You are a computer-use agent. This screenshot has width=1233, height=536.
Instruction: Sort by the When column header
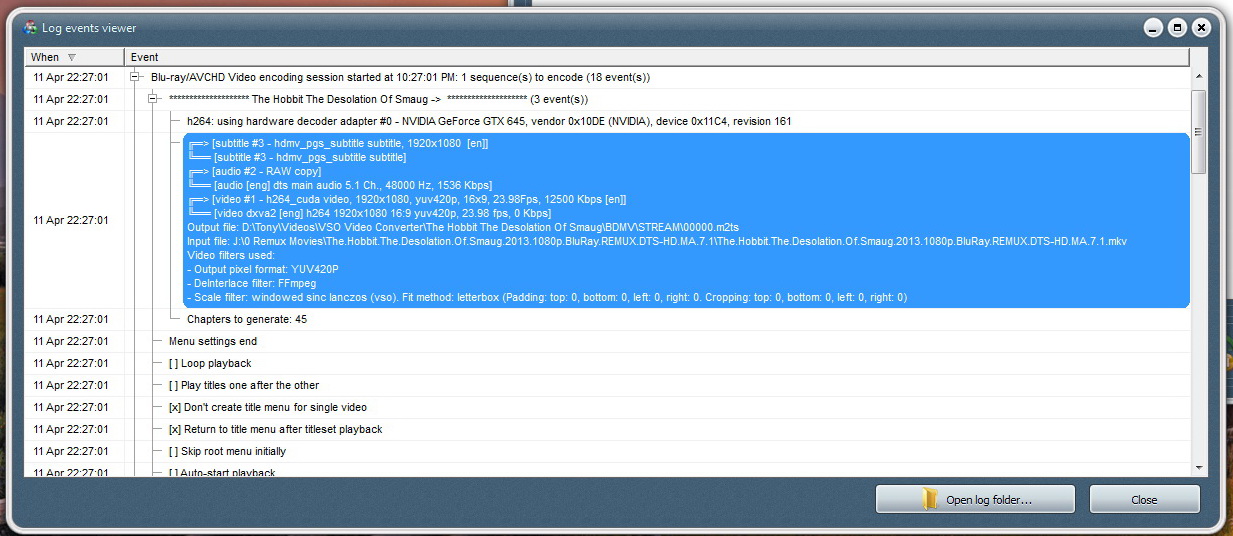coord(74,57)
